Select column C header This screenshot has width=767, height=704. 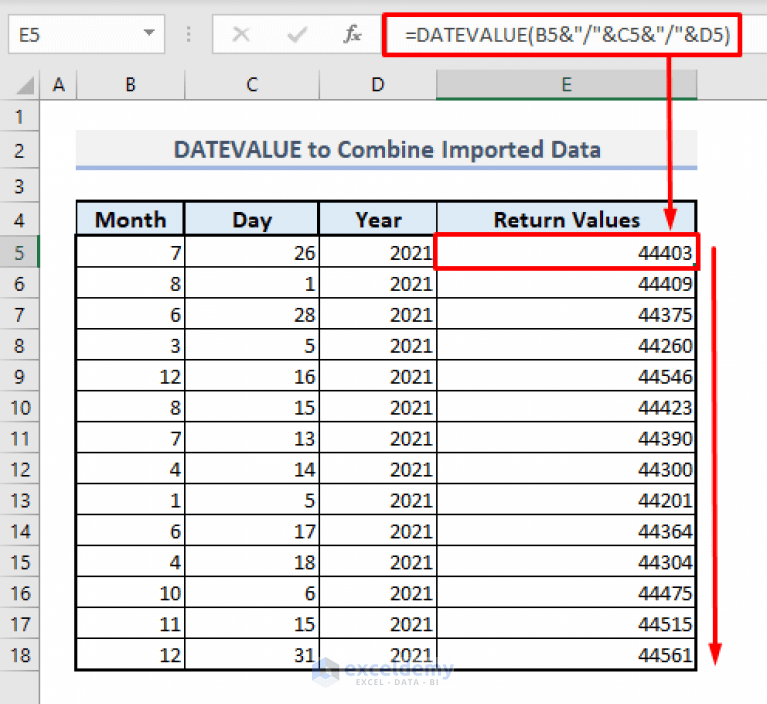coord(252,85)
